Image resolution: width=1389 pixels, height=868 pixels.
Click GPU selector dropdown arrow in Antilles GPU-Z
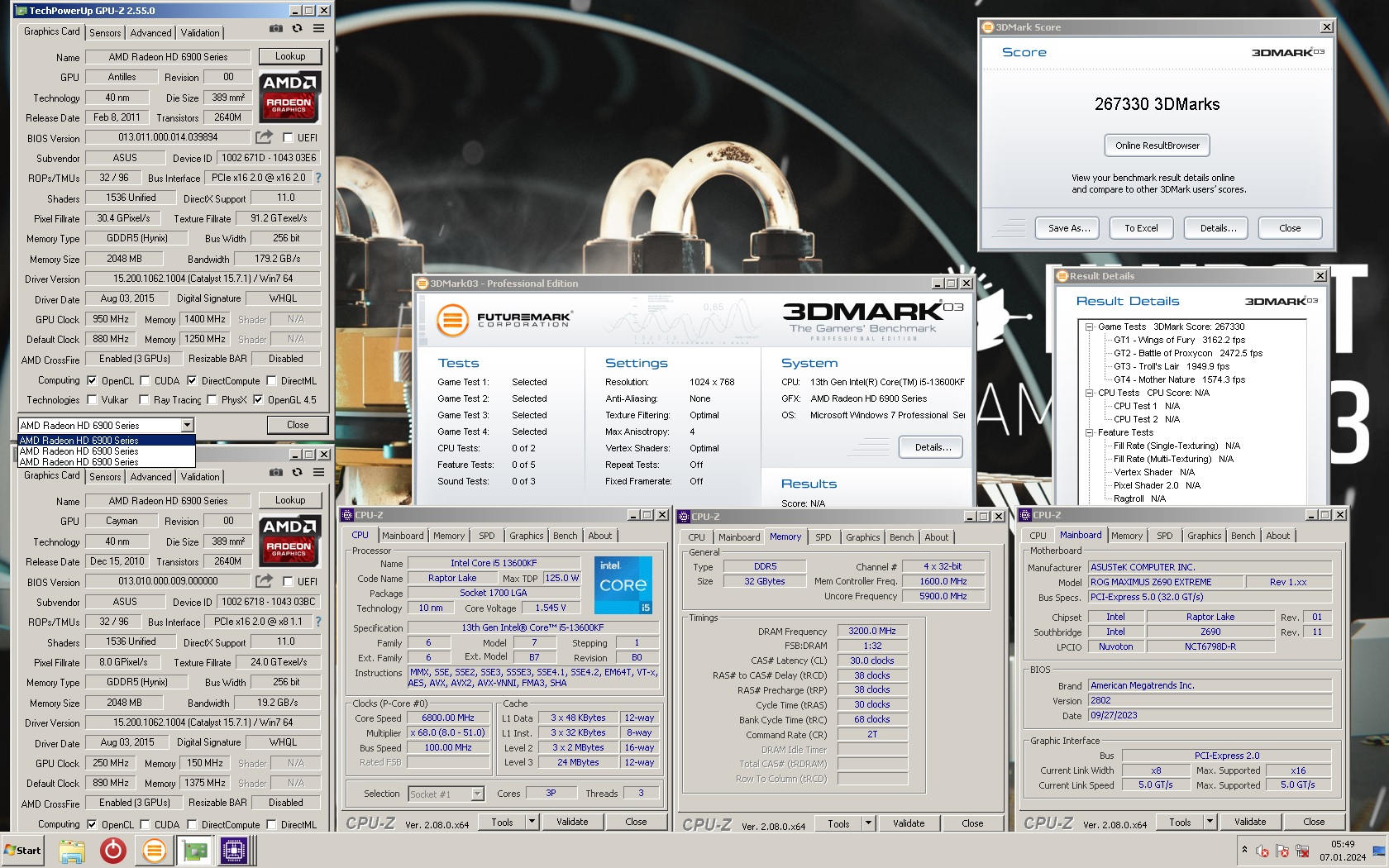187,425
